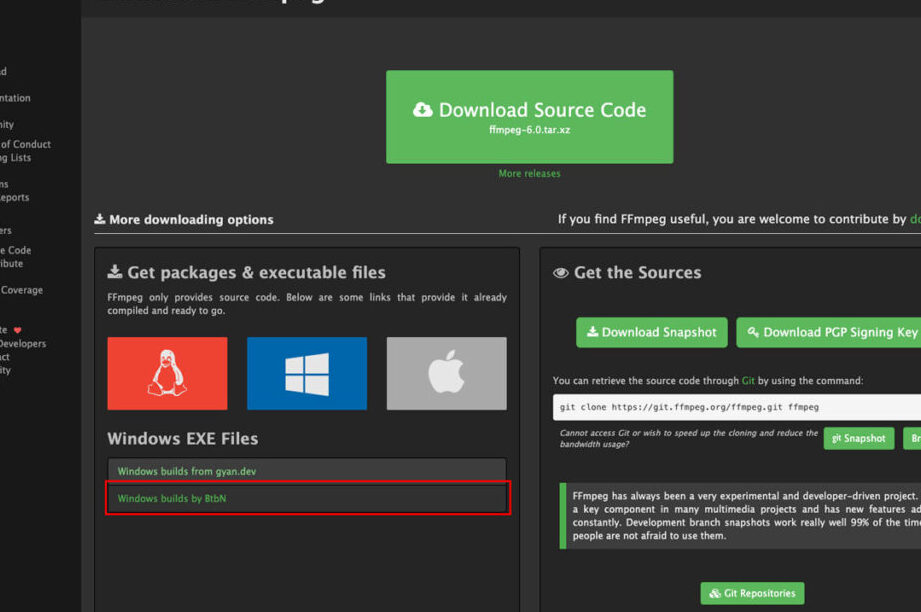Viewport: 921px width, 612px height.
Task: Open the Git Repositories button
Action: pos(752,593)
